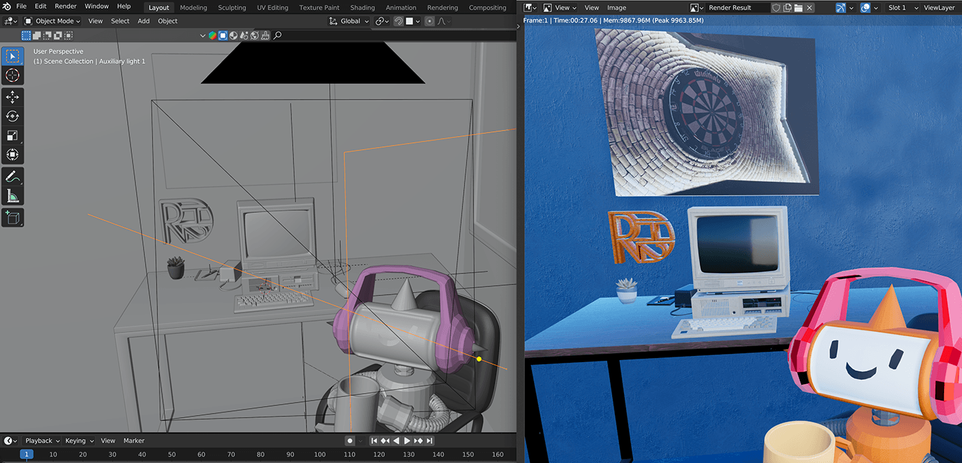
Task: Switch to the Shading workspace tab
Action: pos(363,7)
